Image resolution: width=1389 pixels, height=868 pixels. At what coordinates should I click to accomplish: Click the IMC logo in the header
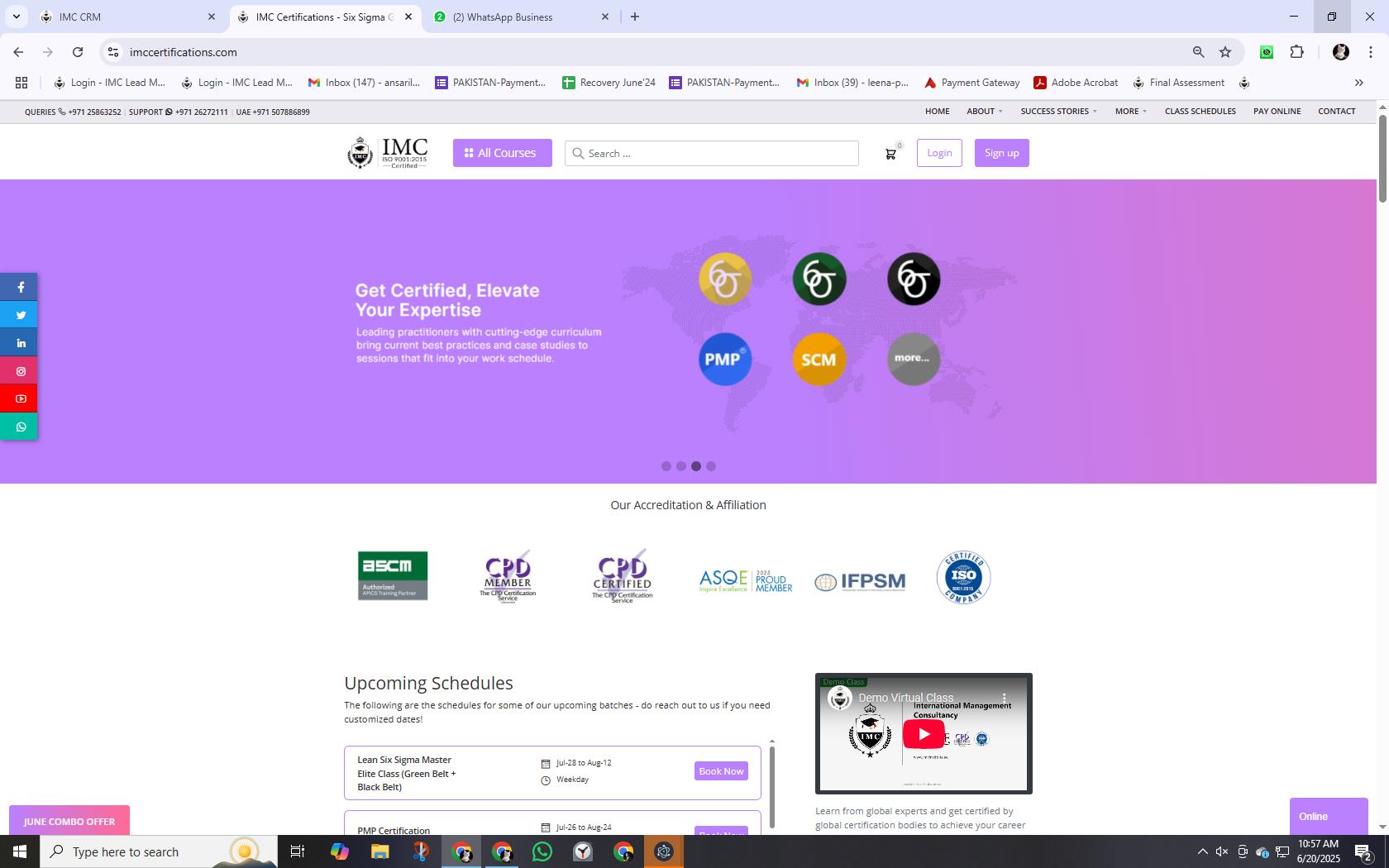(387, 153)
